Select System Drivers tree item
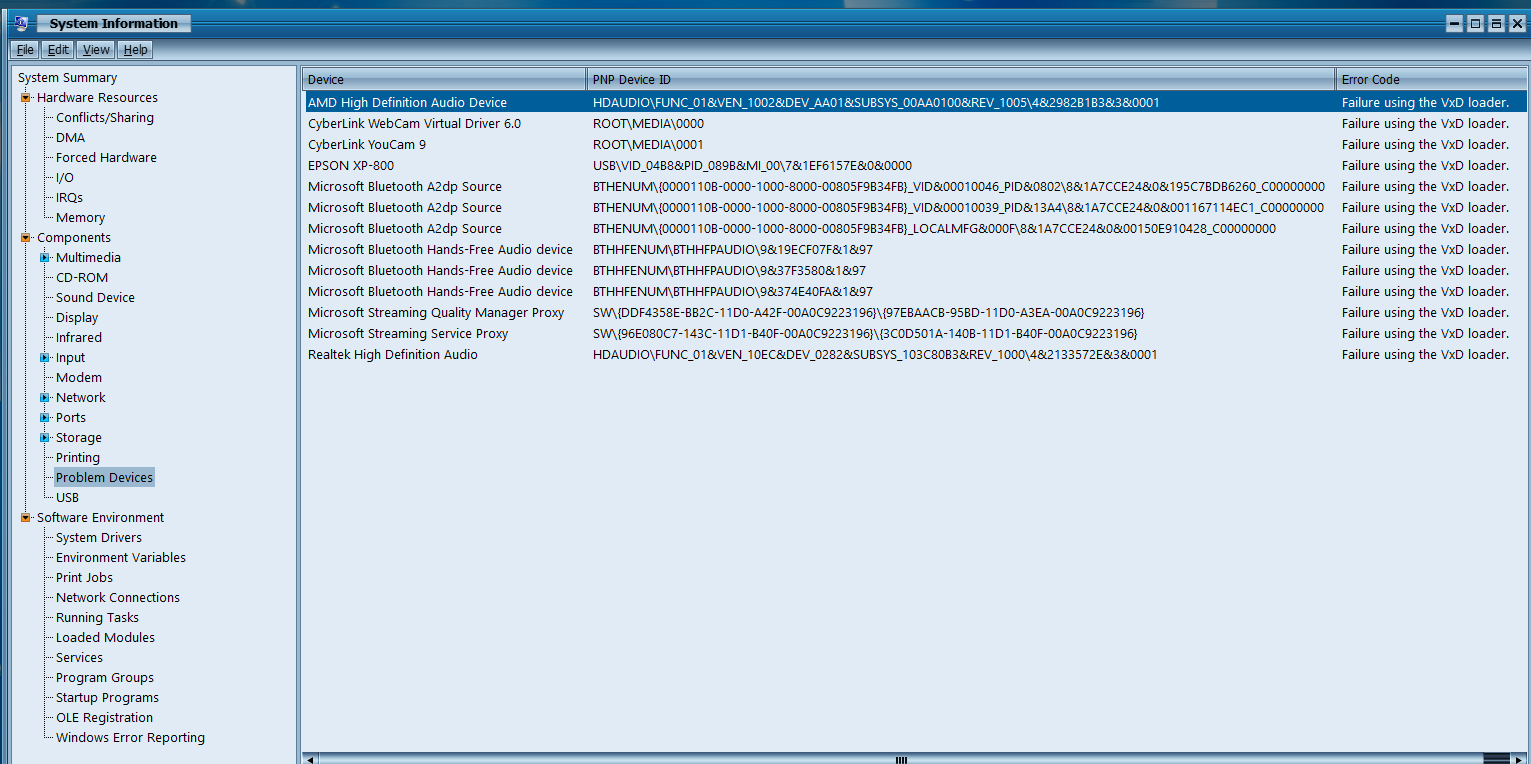 pyautogui.click(x=99, y=538)
